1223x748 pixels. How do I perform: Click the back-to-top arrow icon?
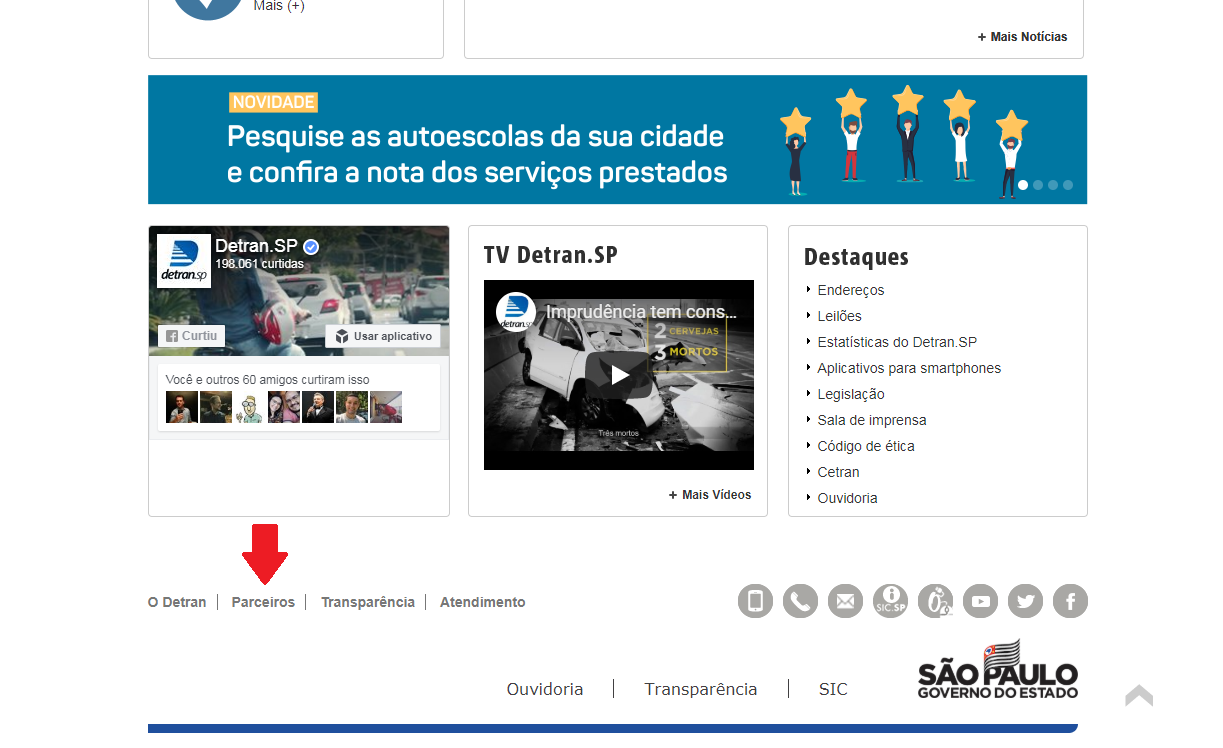click(x=1138, y=696)
